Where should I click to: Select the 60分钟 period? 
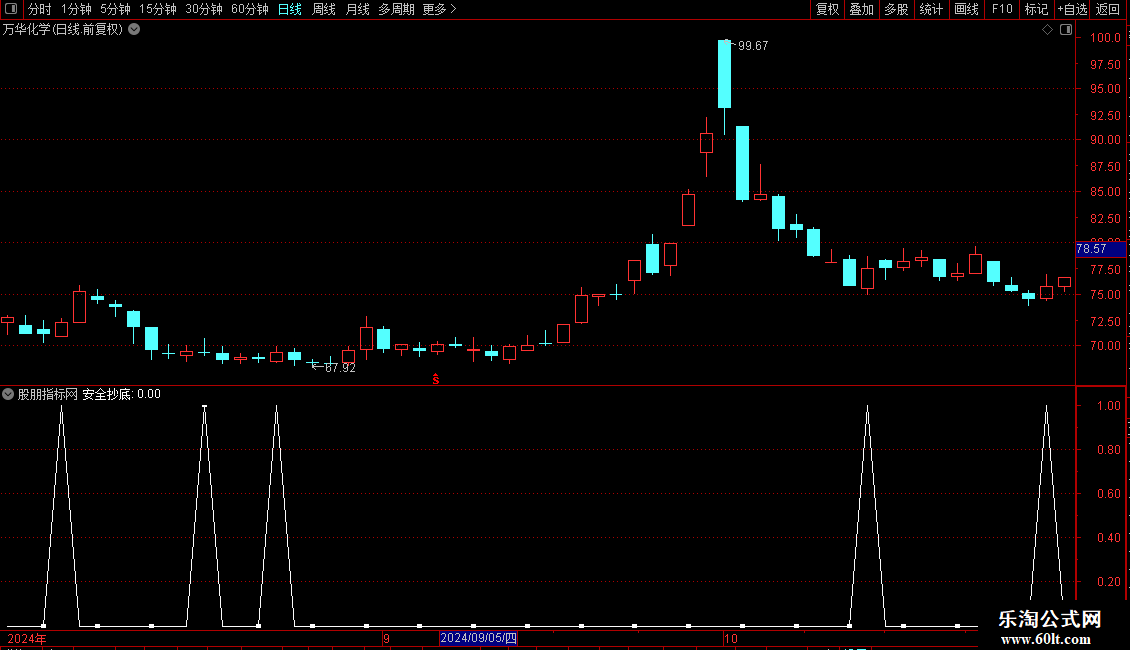[x=250, y=9]
